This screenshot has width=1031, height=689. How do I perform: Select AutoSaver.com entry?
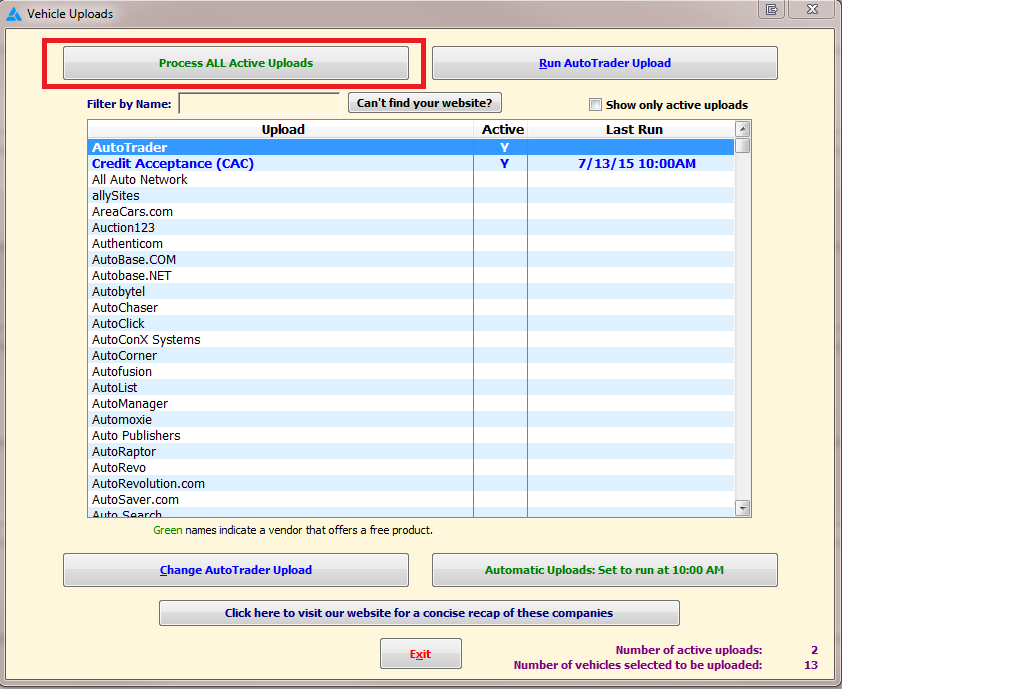click(411, 500)
